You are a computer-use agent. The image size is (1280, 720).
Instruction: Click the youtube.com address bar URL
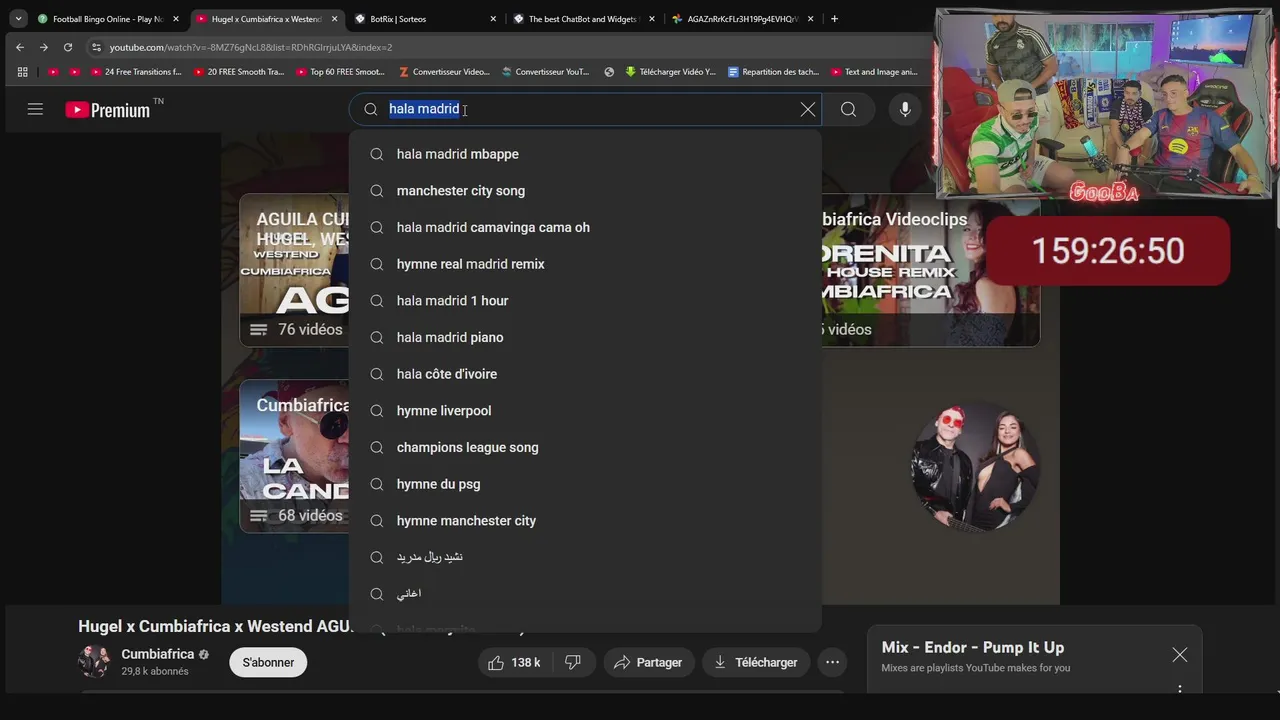coord(250,47)
